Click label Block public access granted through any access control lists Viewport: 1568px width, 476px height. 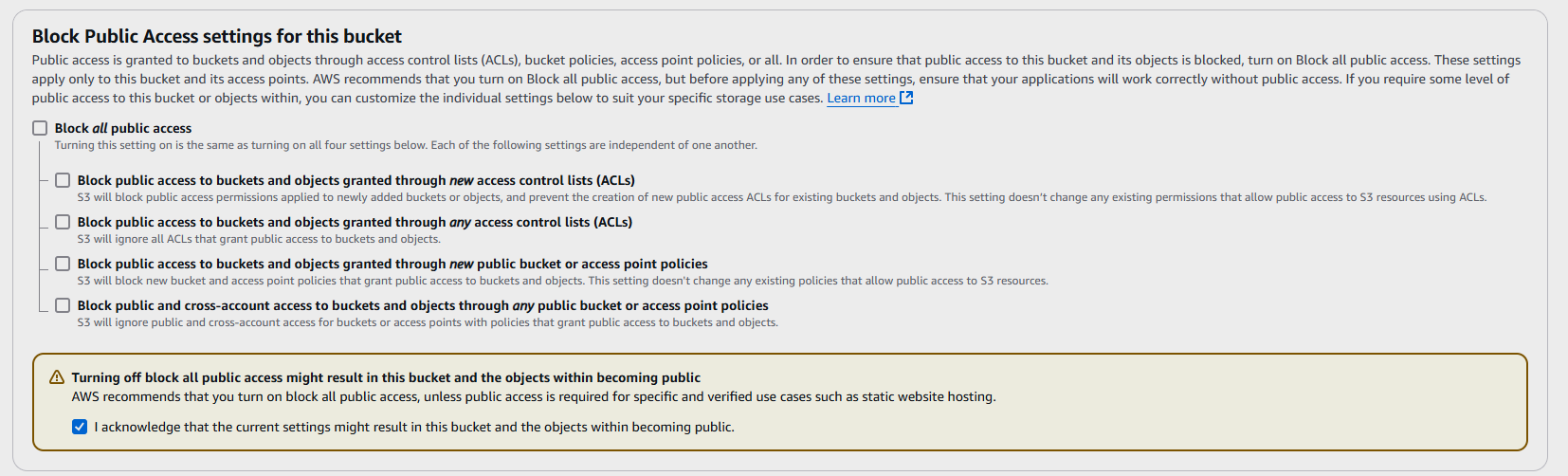[x=355, y=222]
